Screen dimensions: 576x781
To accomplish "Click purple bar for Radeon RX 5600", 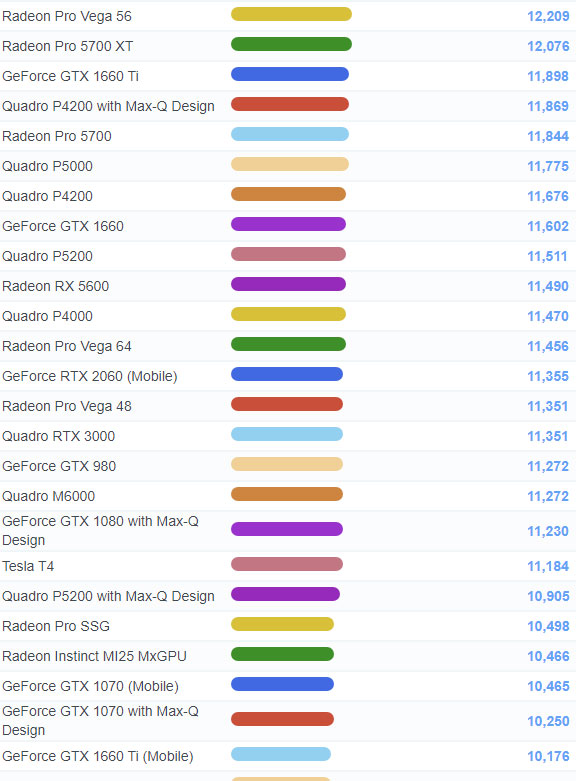I will tap(288, 284).
